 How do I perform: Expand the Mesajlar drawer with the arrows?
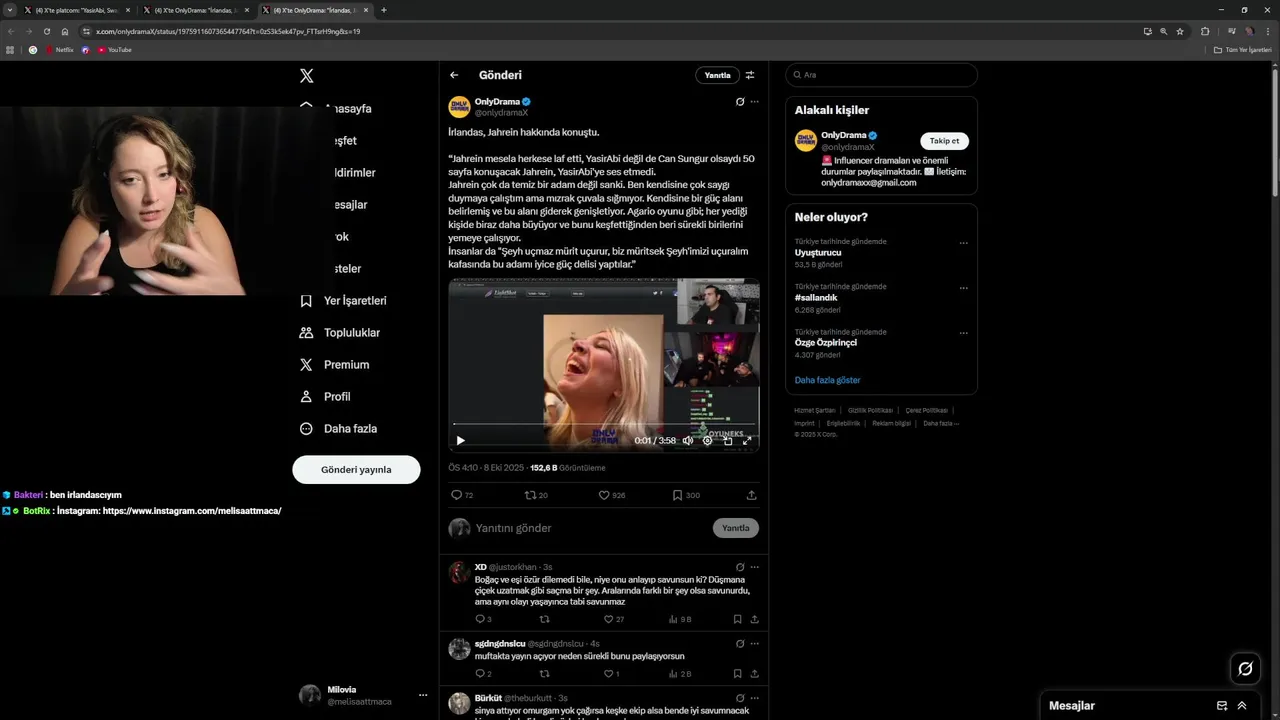(1242, 705)
